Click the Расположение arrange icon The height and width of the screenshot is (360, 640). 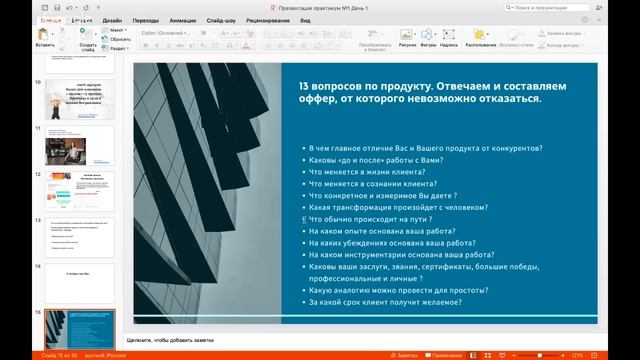(x=479, y=35)
